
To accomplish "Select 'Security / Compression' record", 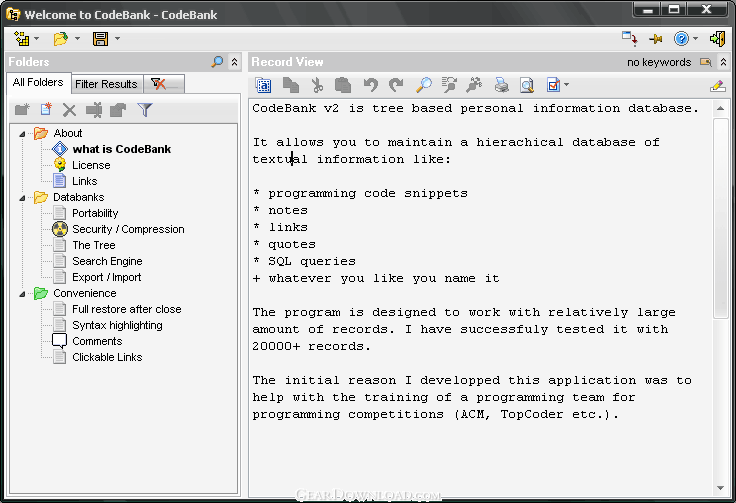I will [128, 229].
